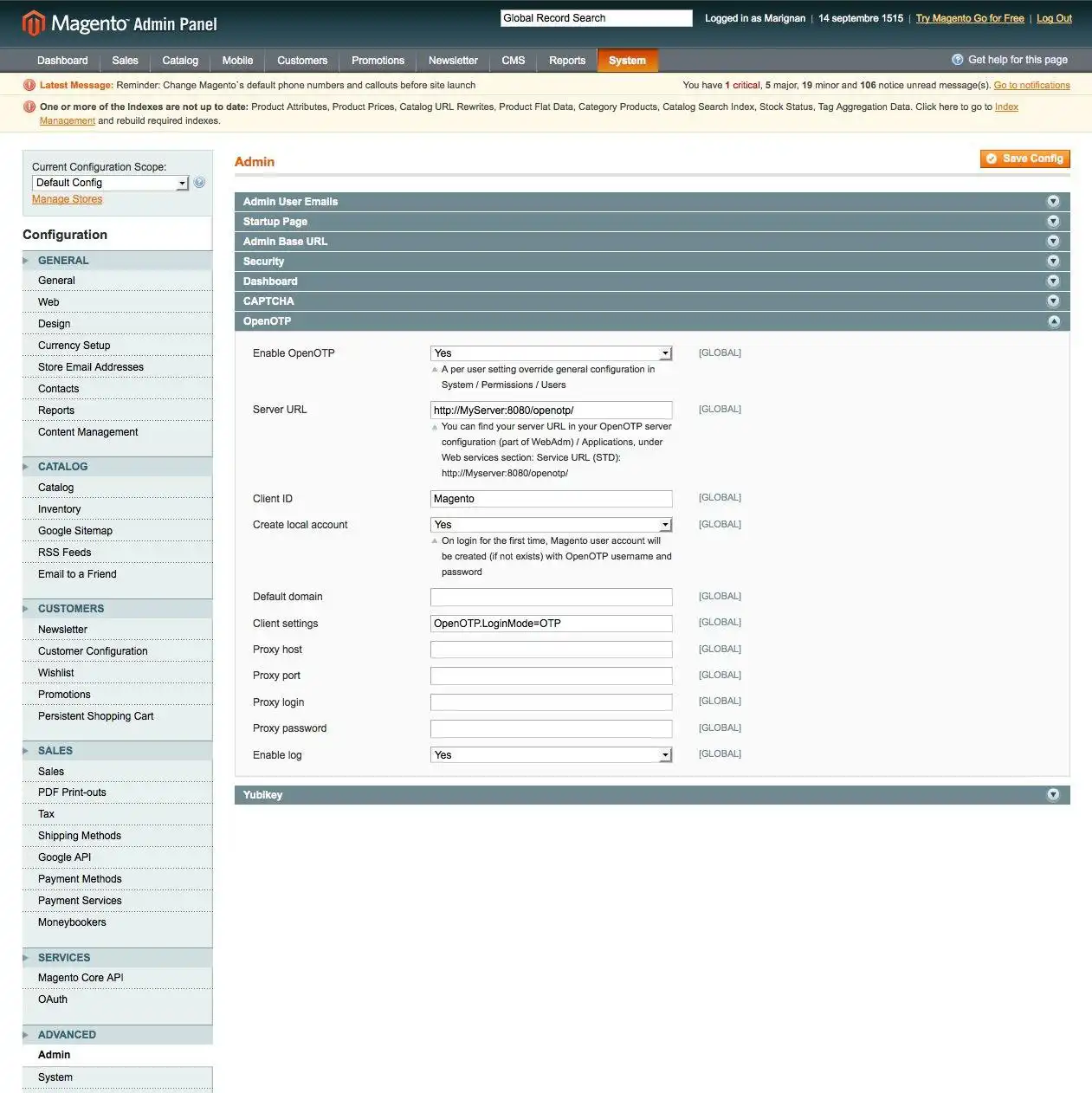Open the Reports top menu

(567, 61)
